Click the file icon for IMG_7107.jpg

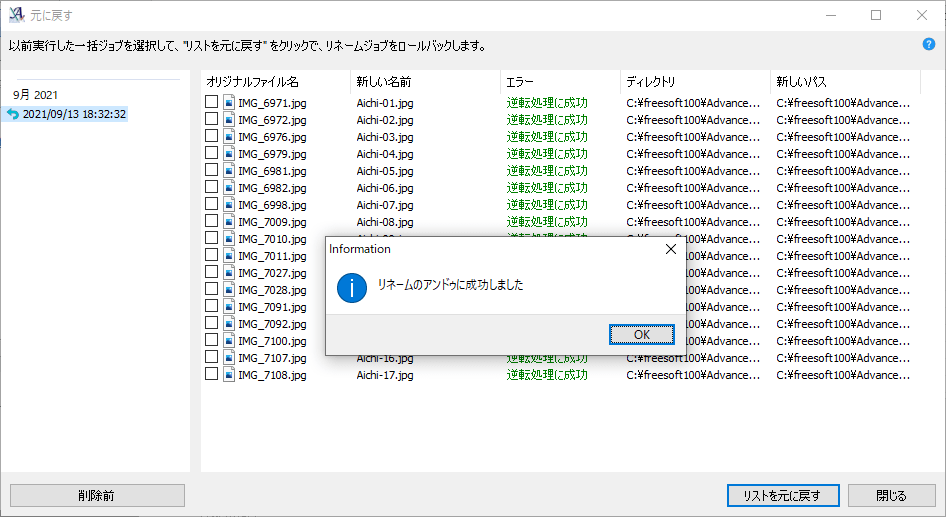click(229, 358)
